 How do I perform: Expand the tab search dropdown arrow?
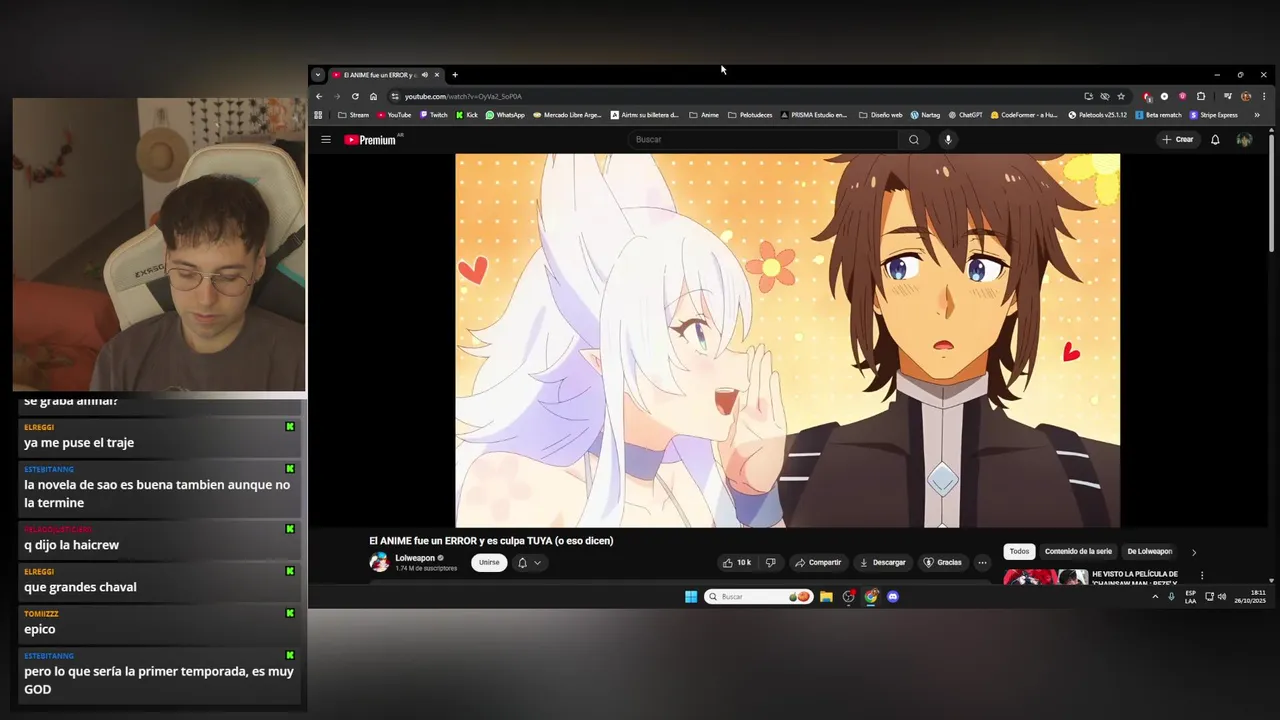click(x=318, y=75)
